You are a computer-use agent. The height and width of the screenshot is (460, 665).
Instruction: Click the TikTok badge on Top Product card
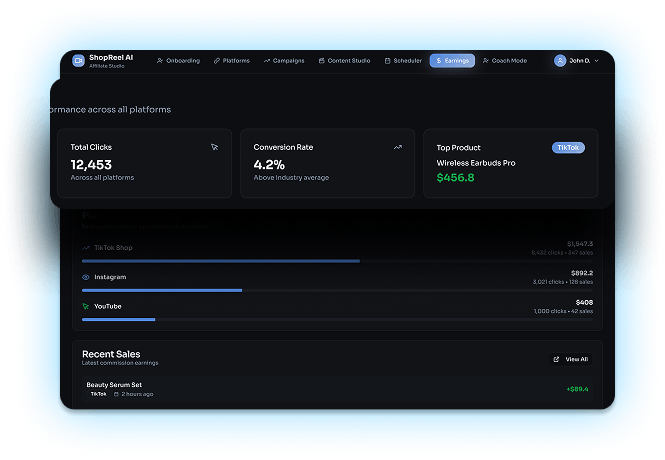tap(568, 148)
